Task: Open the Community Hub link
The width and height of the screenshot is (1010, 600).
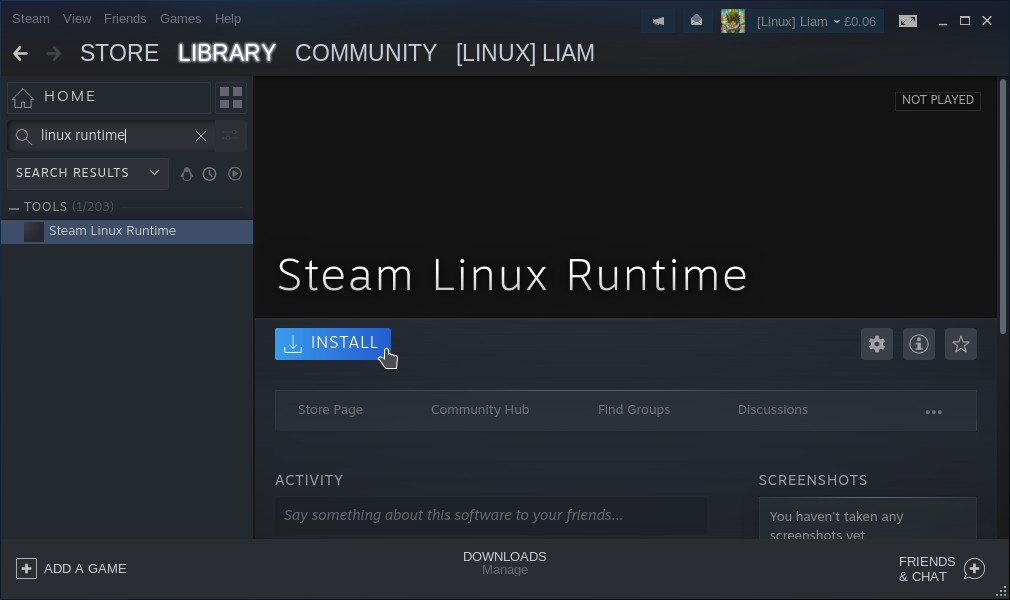Action: point(480,410)
